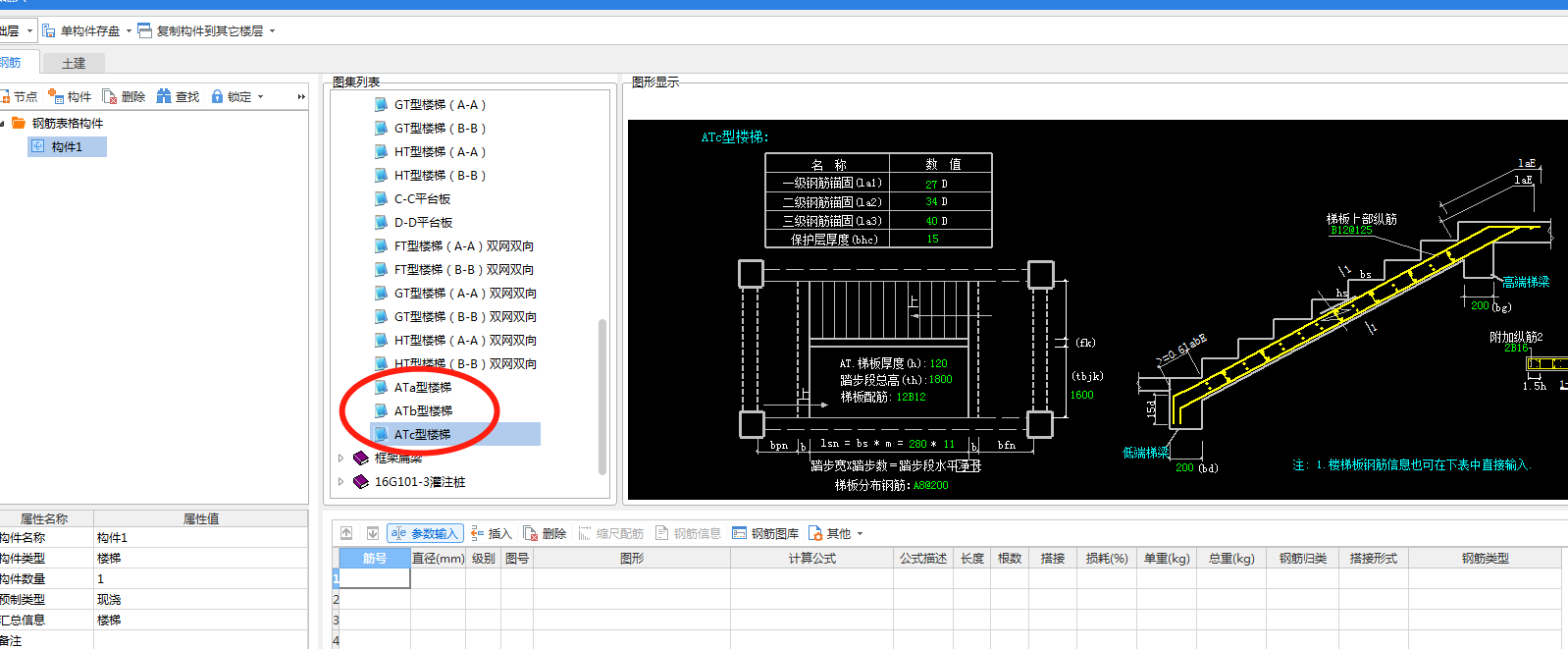Click the 预制类型 value 现浇
The image size is (1568, 649).
(x=200, y=600)
